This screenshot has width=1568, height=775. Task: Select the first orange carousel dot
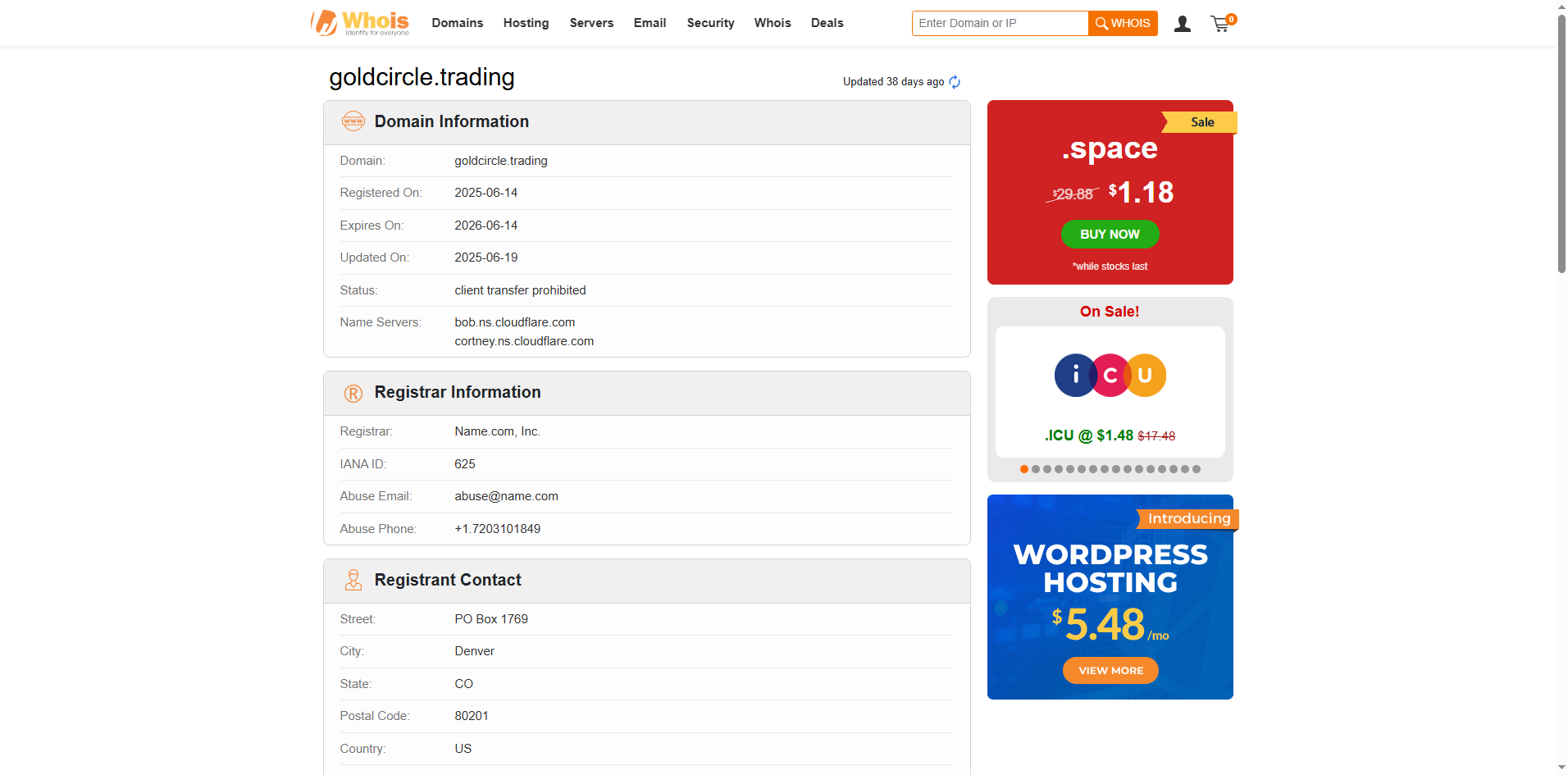(1024, 469)
